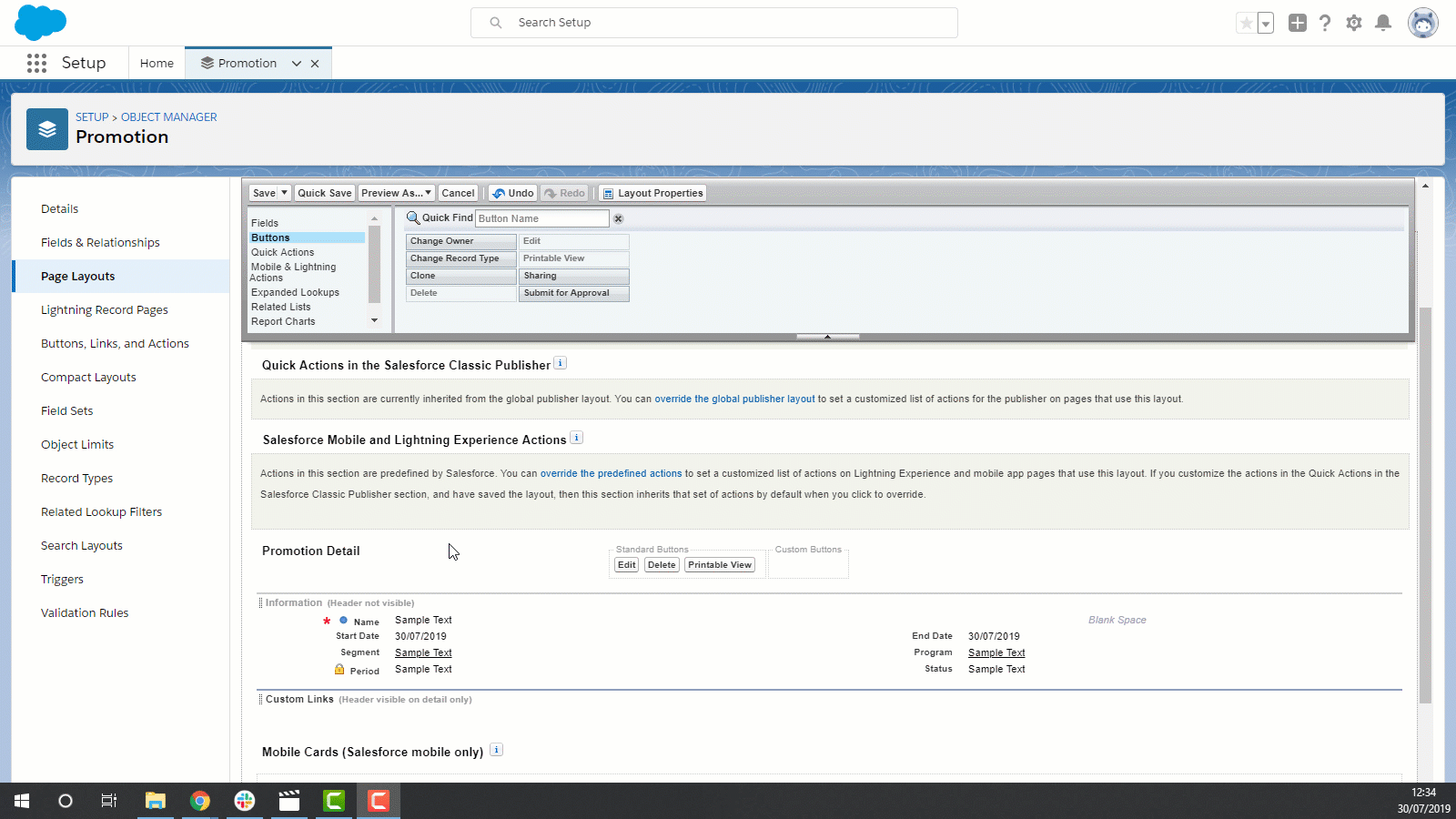Open Details in the object sidebar
1456x819 pixels.
click(60, 209)
